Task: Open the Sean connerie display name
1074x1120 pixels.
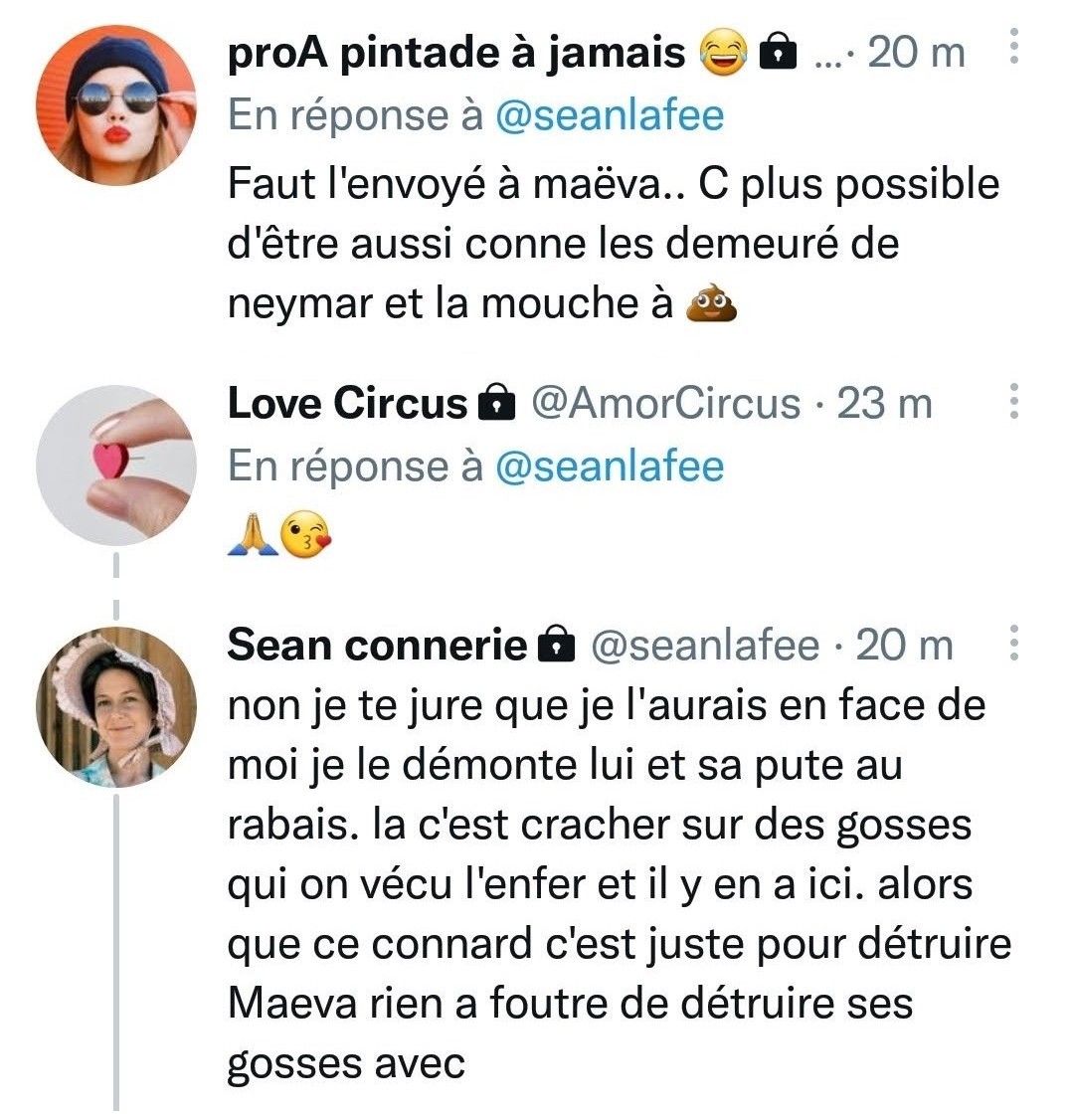Action: point(377,646)
